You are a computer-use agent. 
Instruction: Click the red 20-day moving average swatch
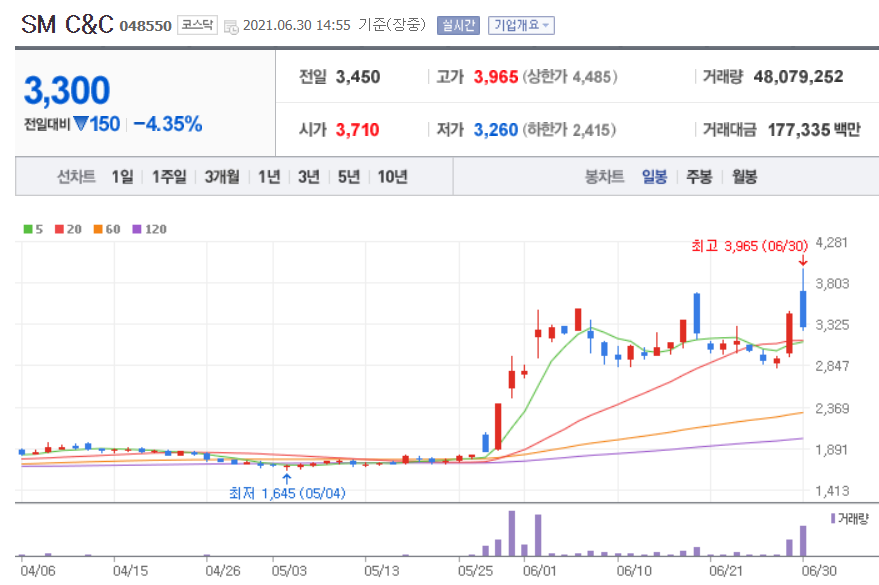click(x=59, y=229)
